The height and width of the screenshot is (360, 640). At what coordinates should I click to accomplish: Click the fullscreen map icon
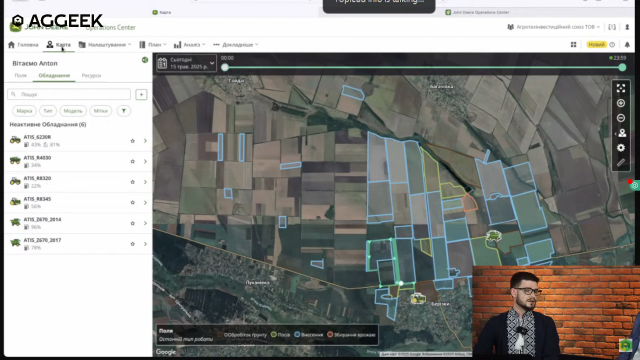pos(621,88)
